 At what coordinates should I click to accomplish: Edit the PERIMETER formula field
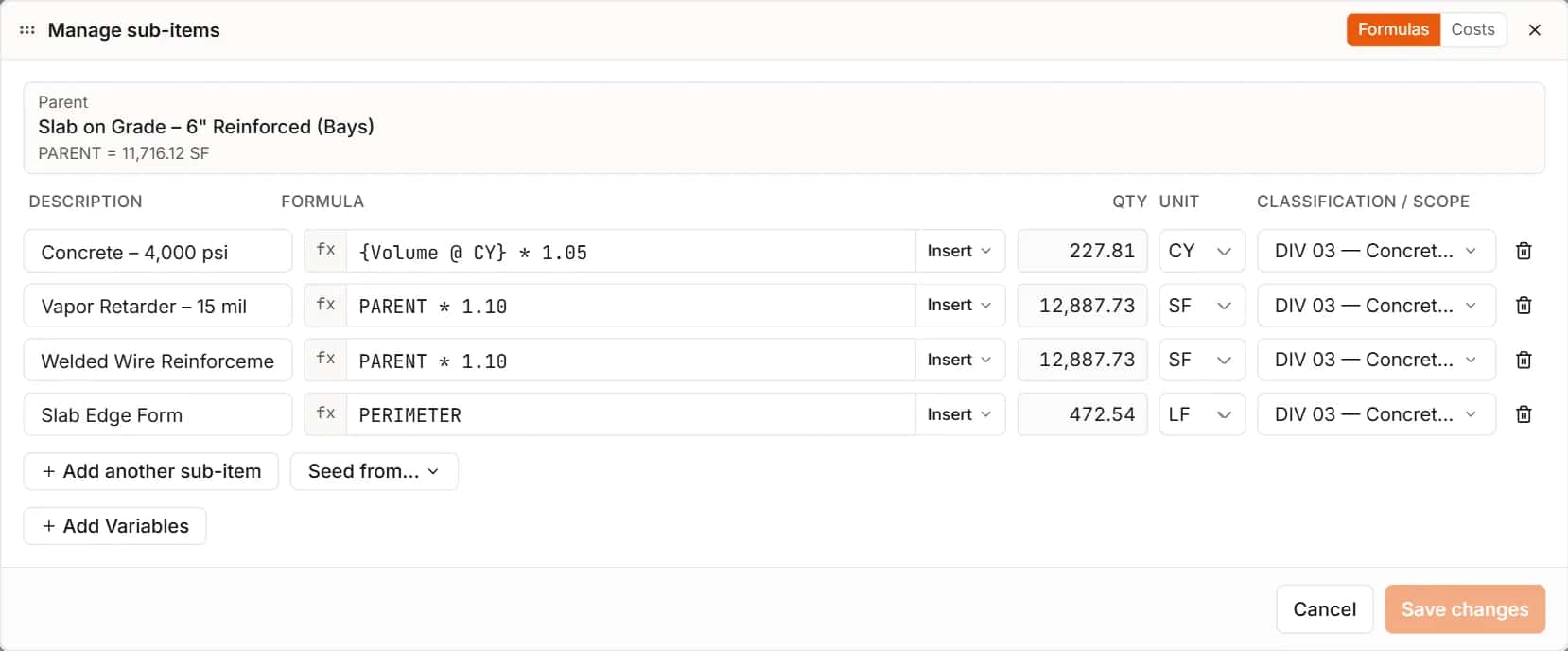pos(631,414)
